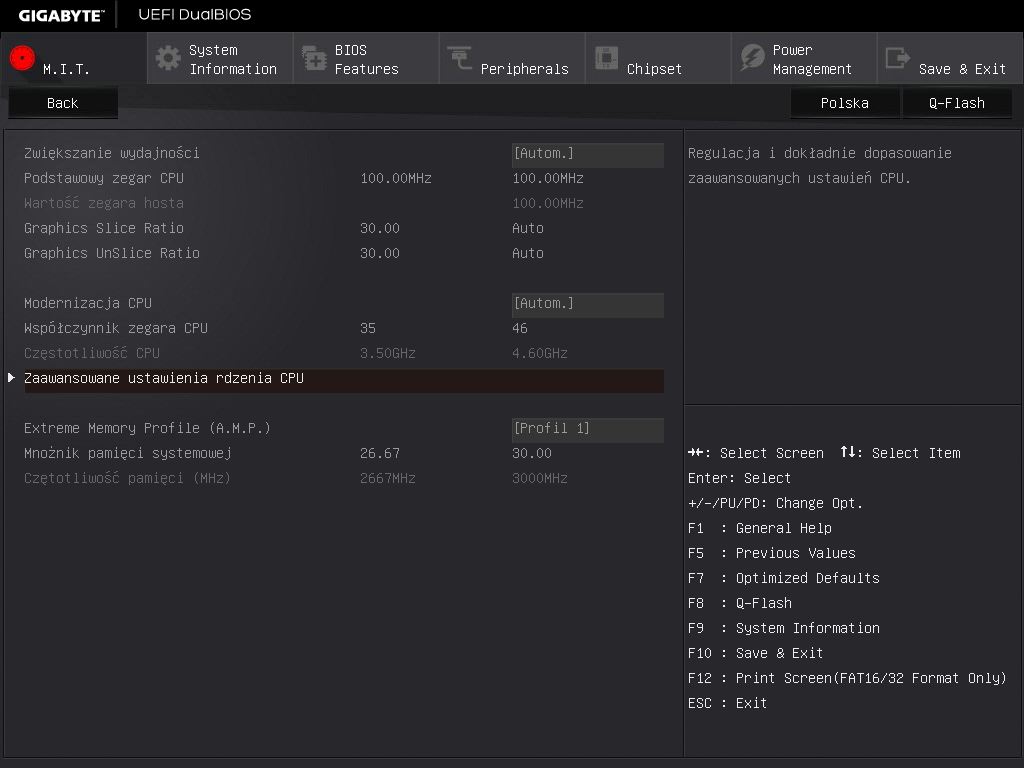Open Modernizacja CPU dropdown
1024x768 pixels.
point(587,304)
